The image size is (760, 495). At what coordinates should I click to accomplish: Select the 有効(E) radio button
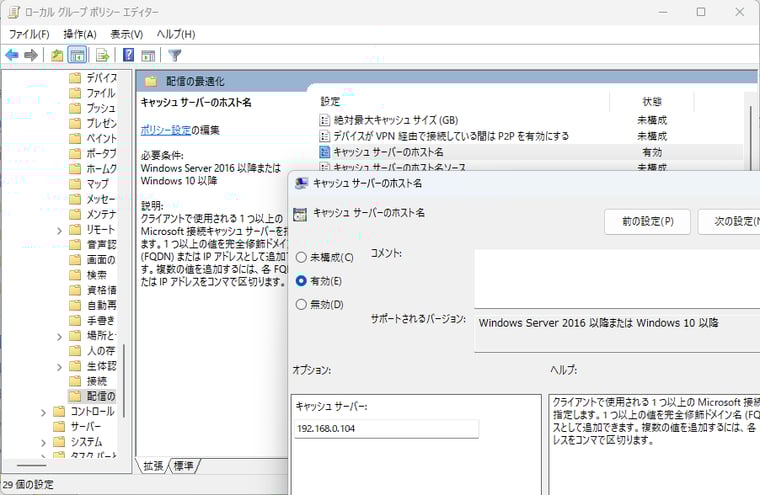[x=302, y=281]
